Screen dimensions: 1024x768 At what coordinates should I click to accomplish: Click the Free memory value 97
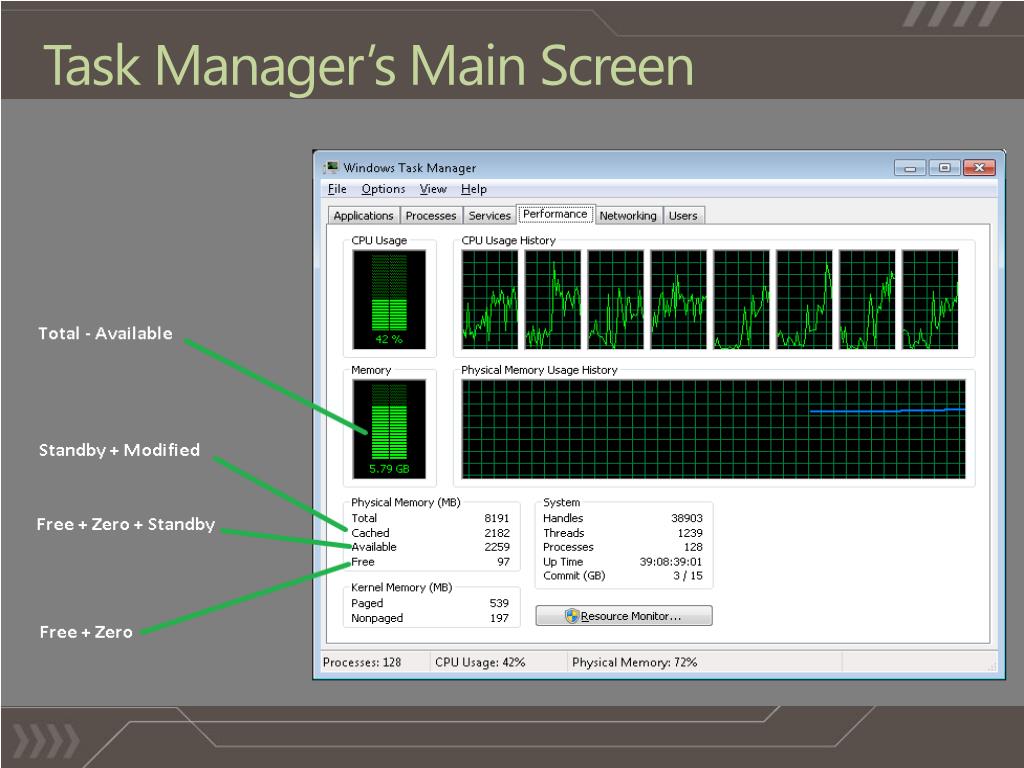coord(503,562)
